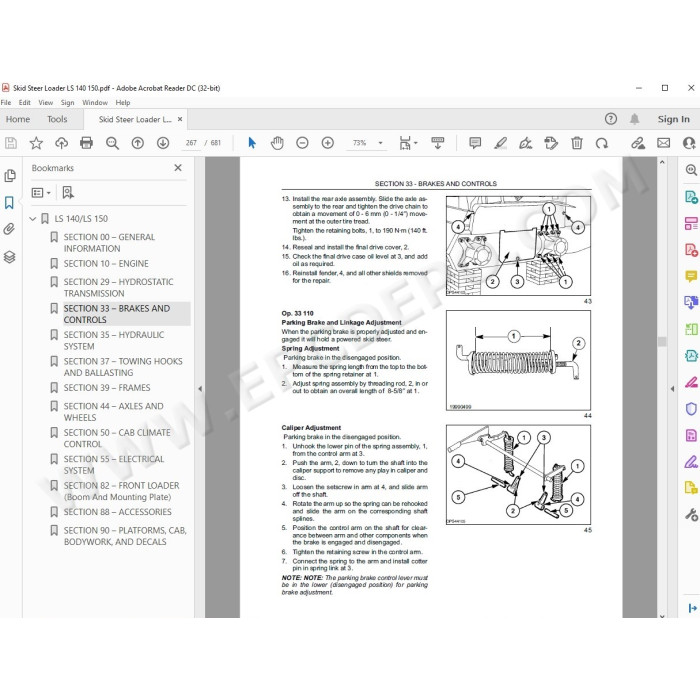700x700 pixels.
Task: Collapse the LS 140/LS 150 bookmark tree
Action: (x=33, y=219)
